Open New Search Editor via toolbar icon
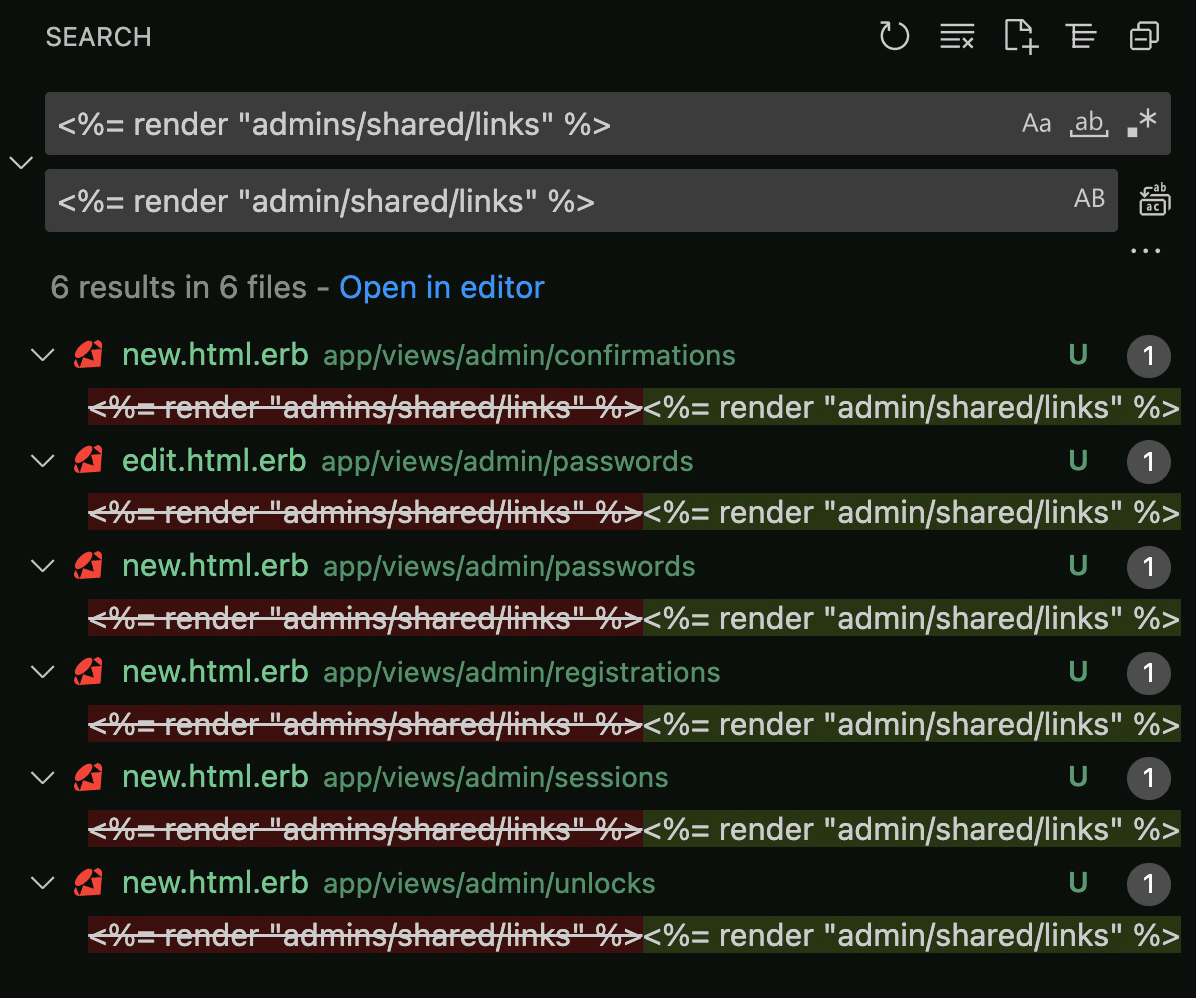This screenshot has width=1196, height=998. point(1020,37)
